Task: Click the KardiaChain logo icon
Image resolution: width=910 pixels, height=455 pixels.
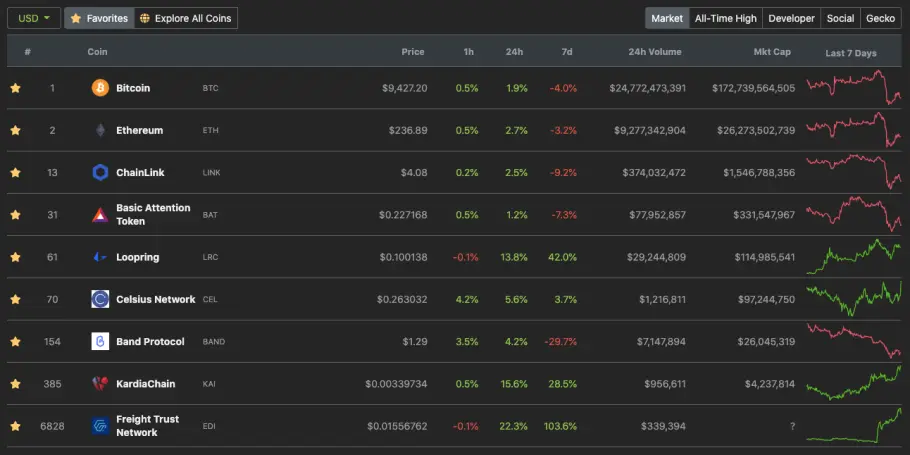Action: click(100, 384)
